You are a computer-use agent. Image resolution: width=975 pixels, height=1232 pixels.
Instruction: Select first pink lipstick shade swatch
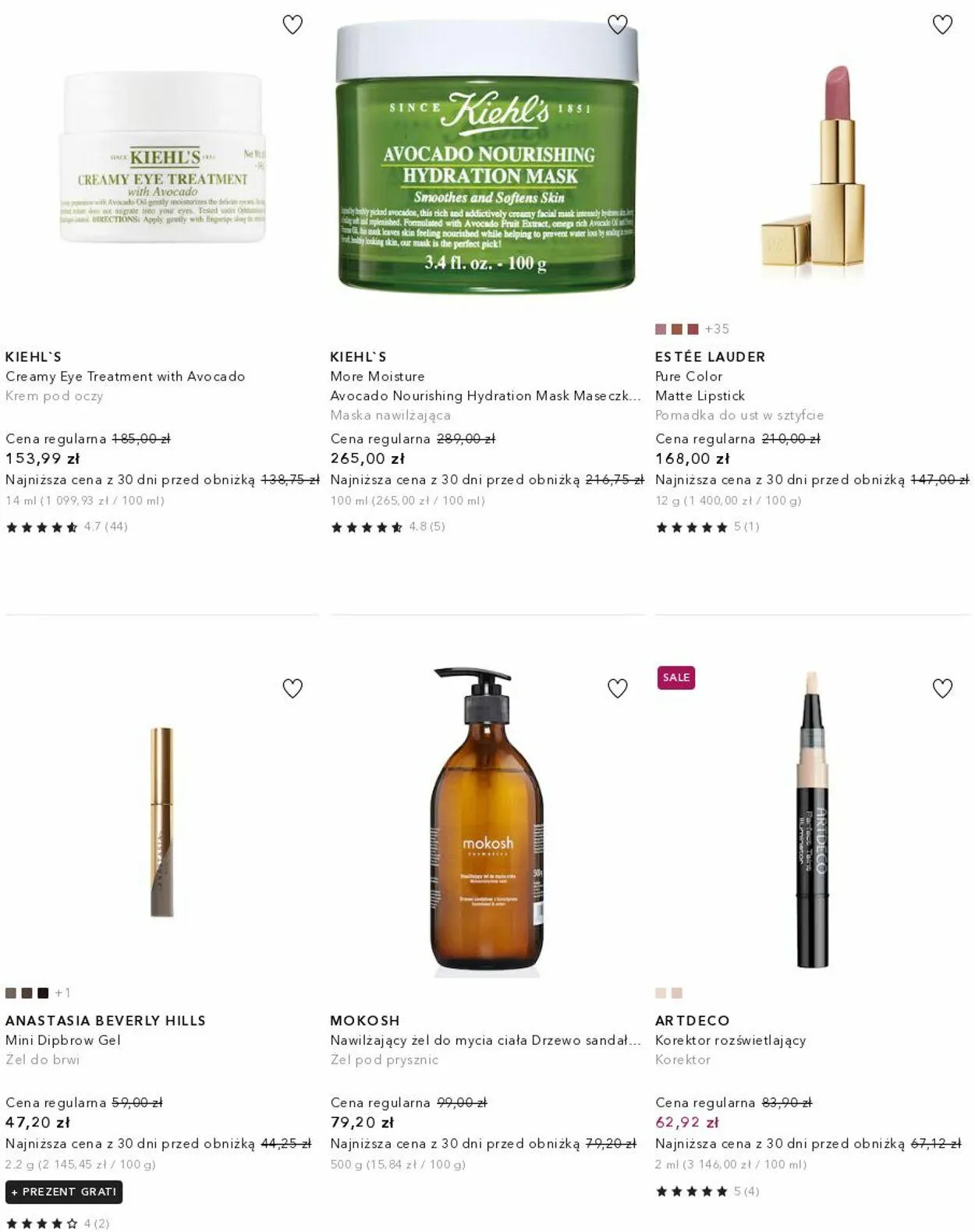pyautogui.click(x=661, y=329)
